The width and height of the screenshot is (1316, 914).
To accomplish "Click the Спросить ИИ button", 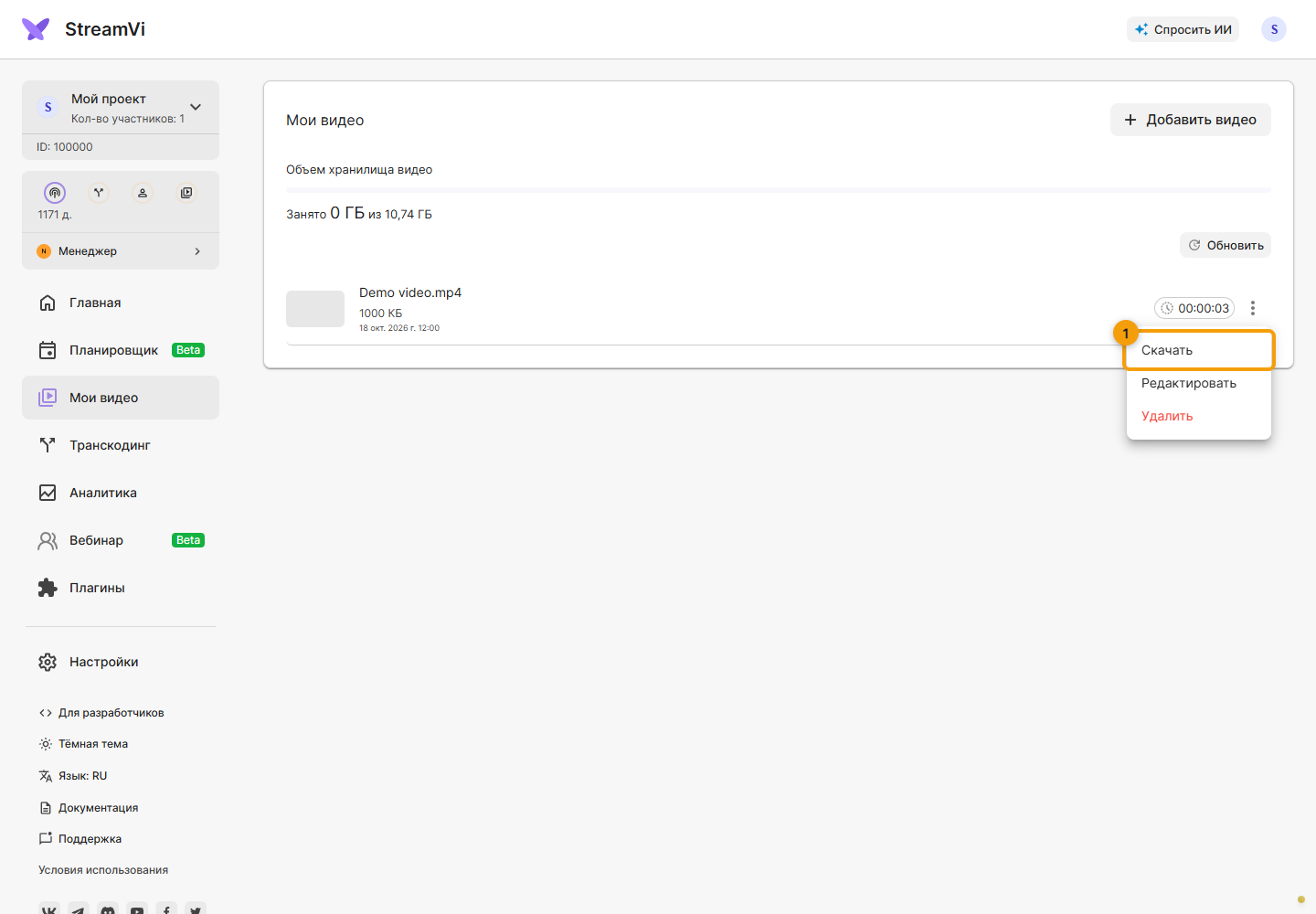I will click(x=1183, y=29).
